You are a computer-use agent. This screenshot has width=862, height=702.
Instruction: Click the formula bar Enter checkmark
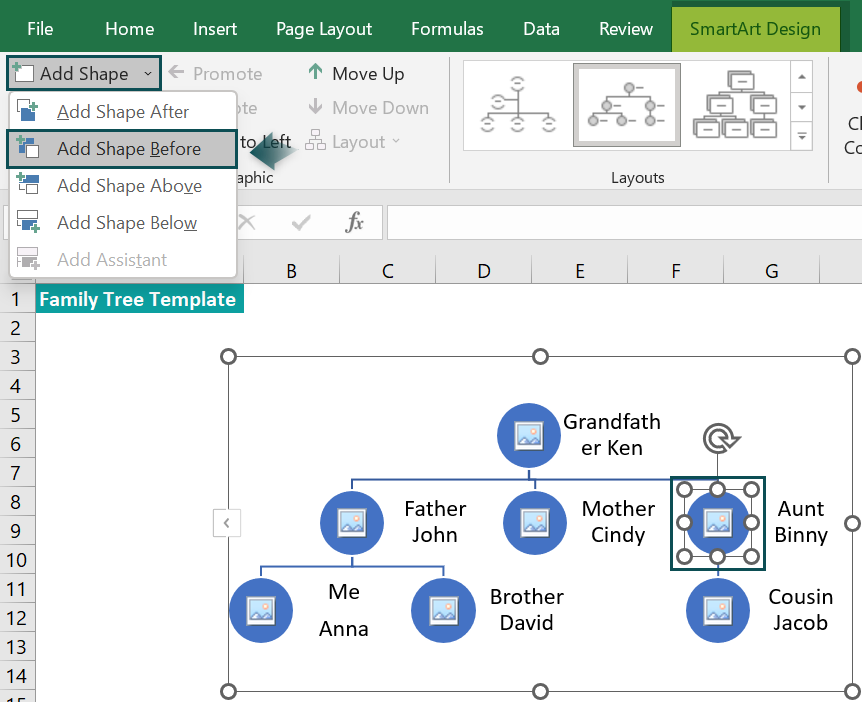click(301, 223)
